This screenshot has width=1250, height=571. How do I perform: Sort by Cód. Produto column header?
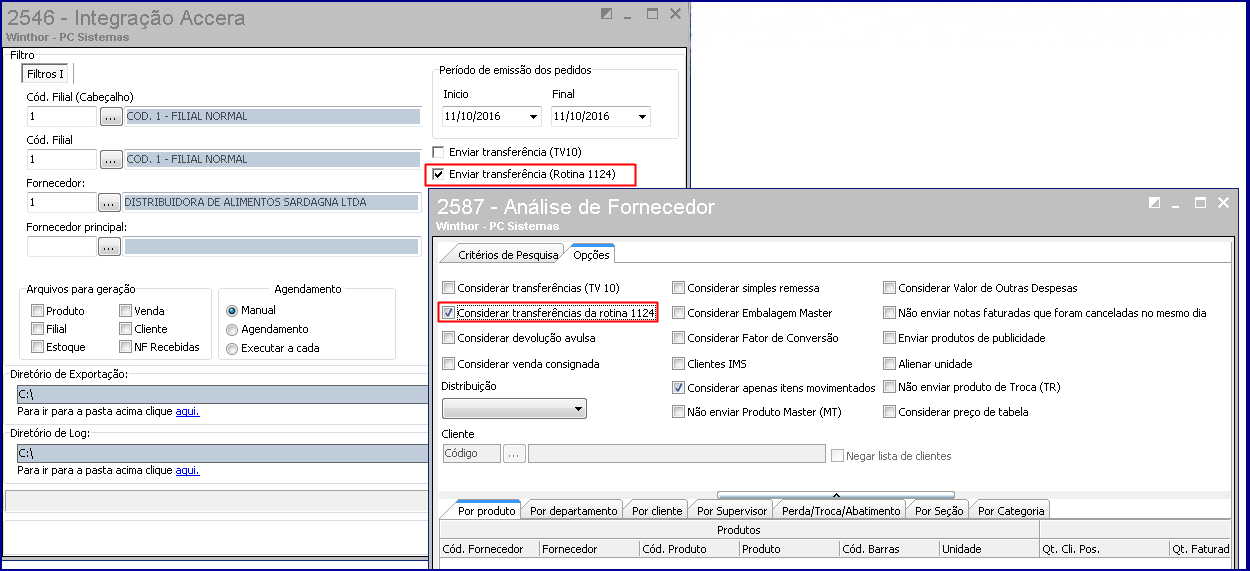[689, 549]
